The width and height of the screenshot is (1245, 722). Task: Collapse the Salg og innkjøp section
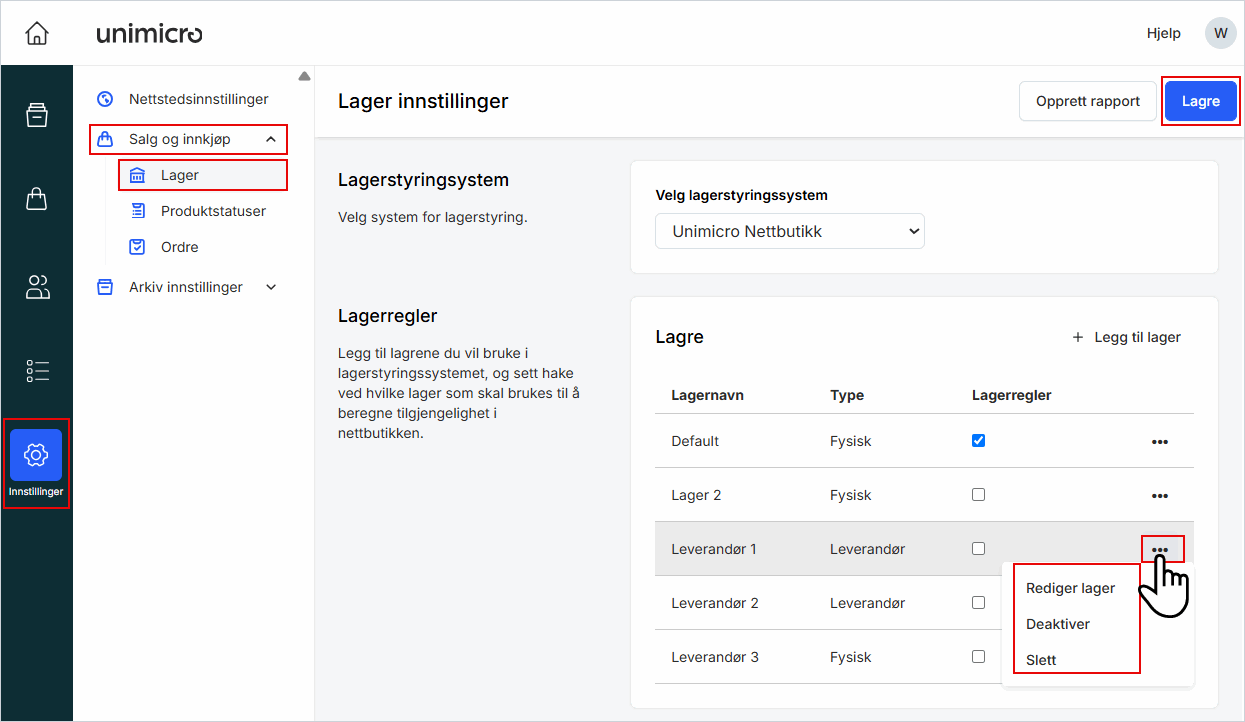tap(270, 139)
